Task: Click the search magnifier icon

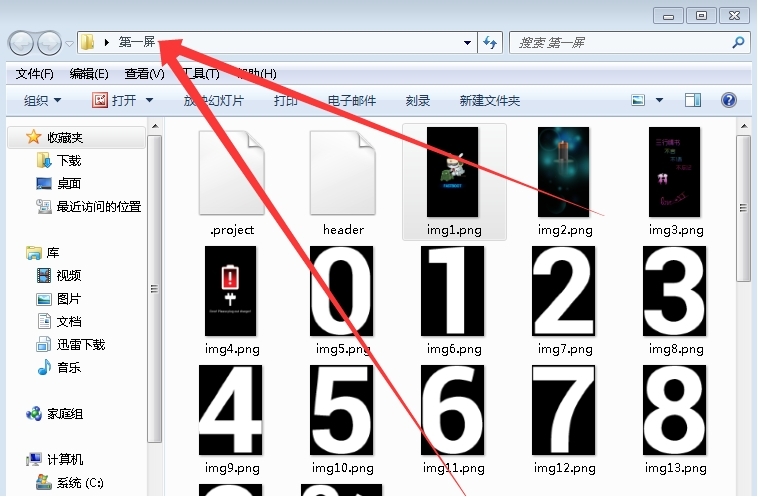Action: [738, 43]
